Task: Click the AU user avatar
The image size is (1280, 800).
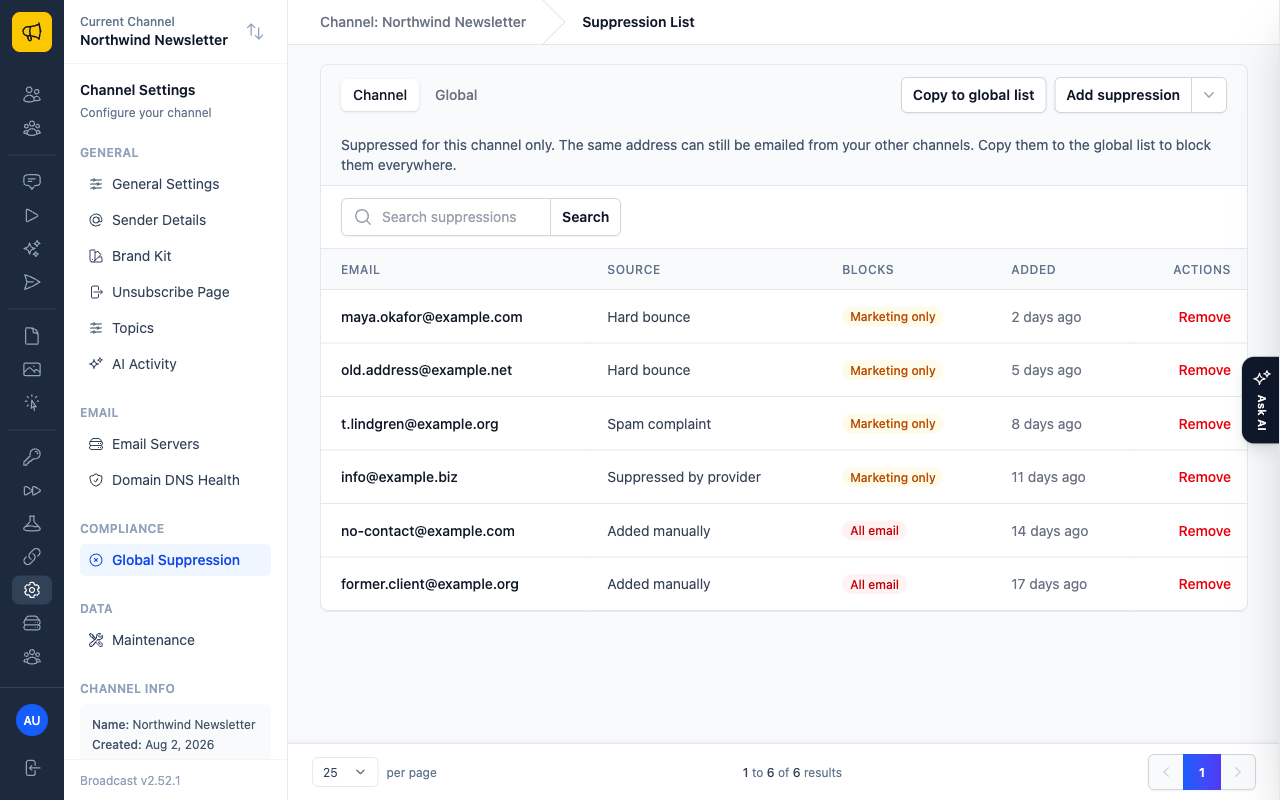Action: point(32,720)
